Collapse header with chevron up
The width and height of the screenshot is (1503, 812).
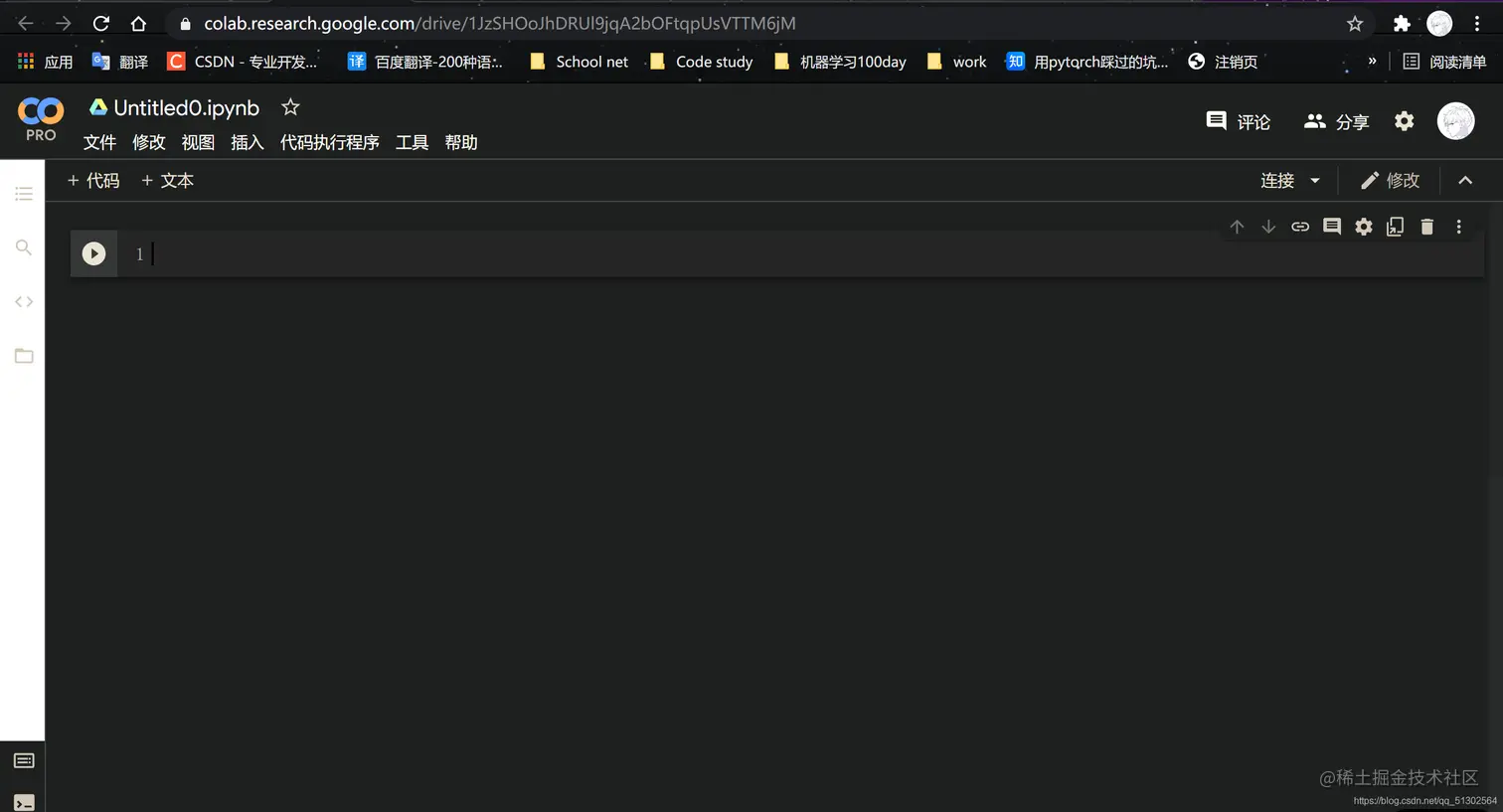(1465, 180)
